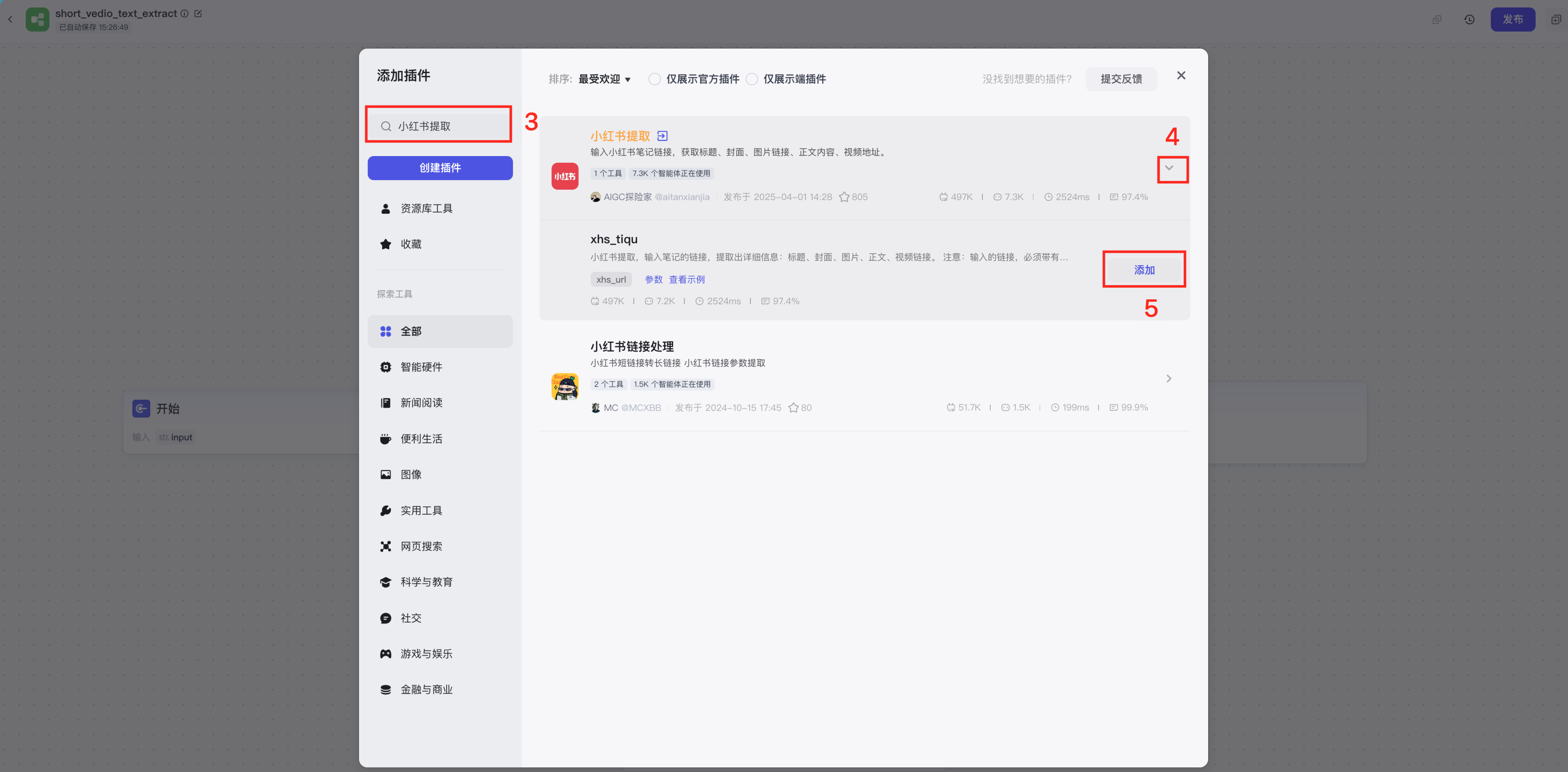This screenshot has height=772, width=1568.
Task: Click the 小红书提取 search input field
Action: (439, 126)
